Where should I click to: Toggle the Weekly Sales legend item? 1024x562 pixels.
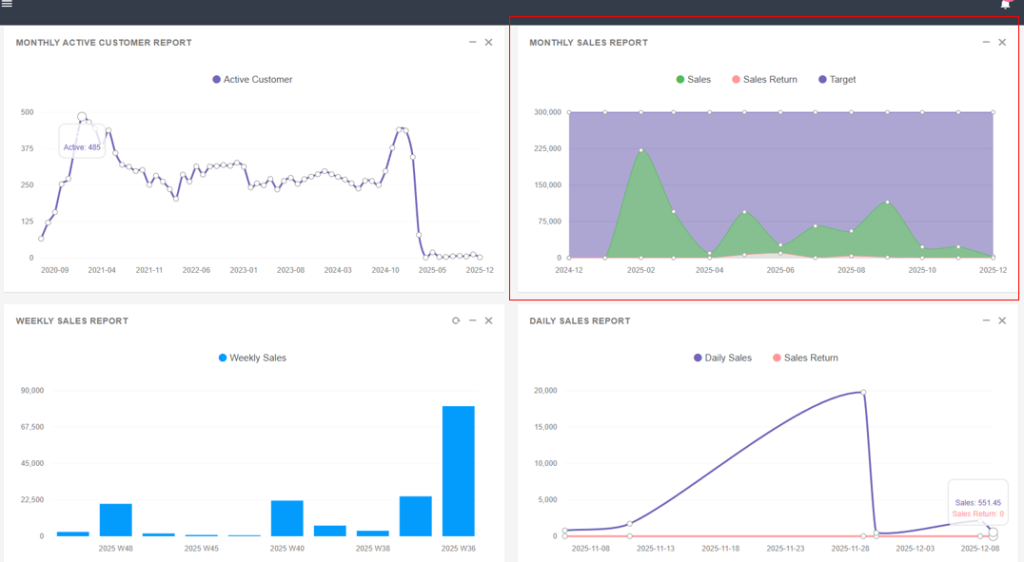[252, 357]
